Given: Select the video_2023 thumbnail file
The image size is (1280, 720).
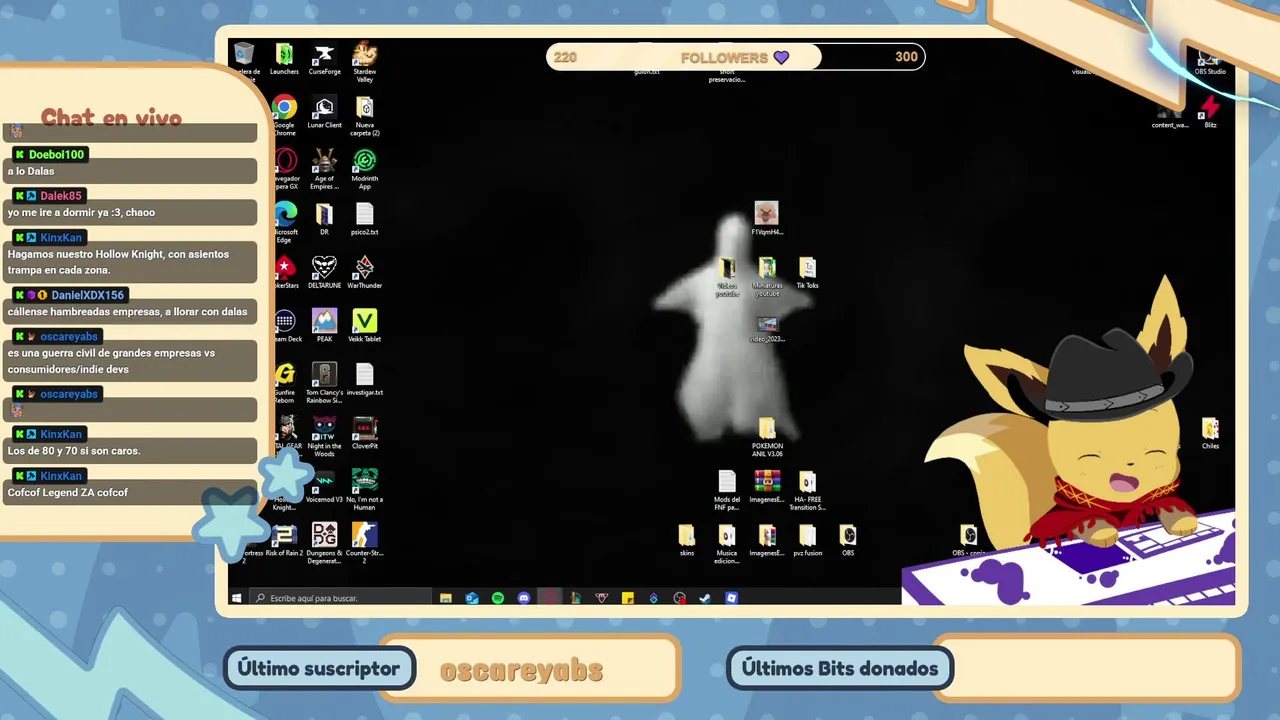Looking at the screenshot, I should (767, 329).
